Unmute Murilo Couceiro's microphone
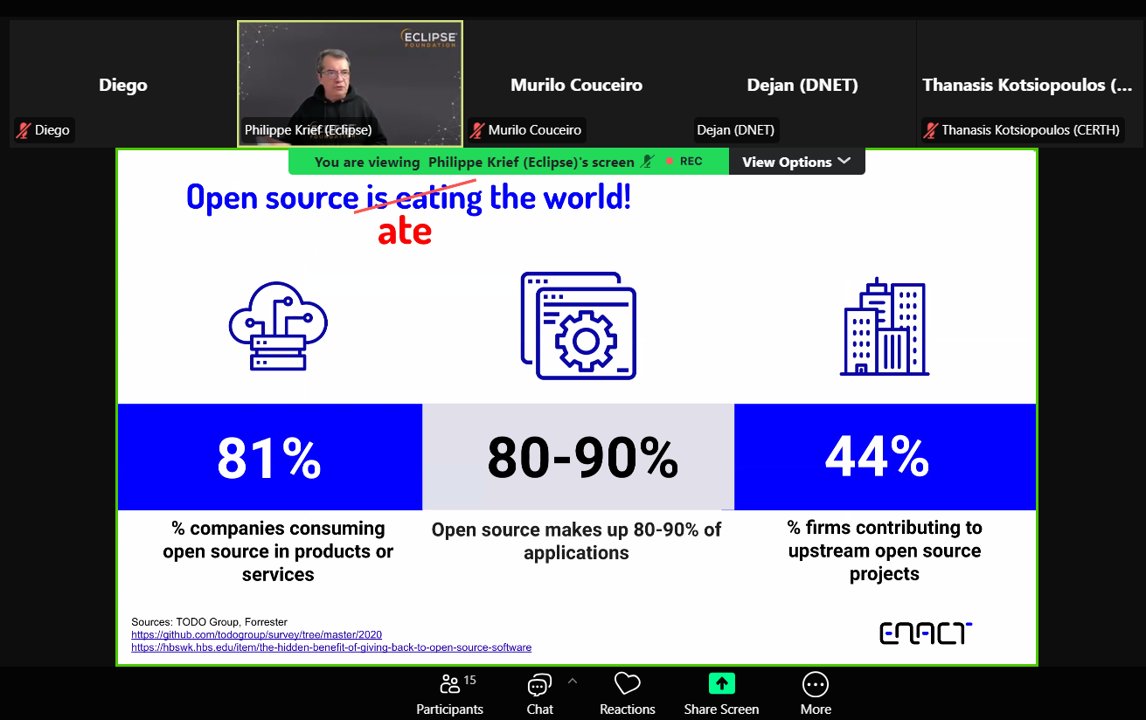The image size is (1146, 720). point(478,130)
